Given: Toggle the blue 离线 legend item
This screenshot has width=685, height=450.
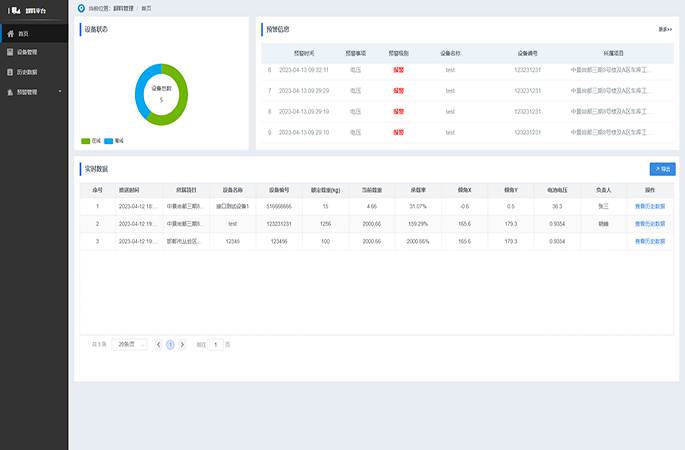Looking at the screenshot, I should [113, 141].
